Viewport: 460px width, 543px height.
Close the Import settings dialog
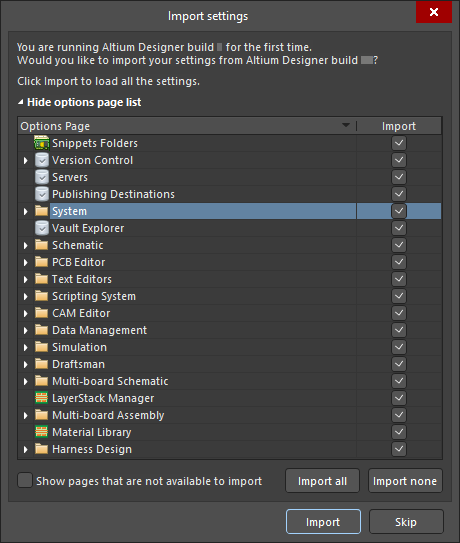coord(434,12)
